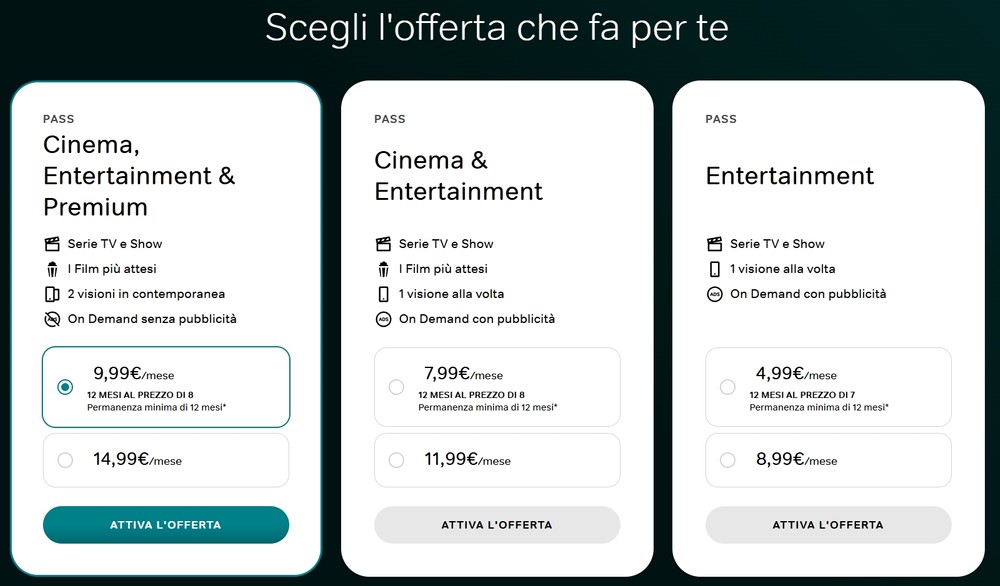1000x586 pixels.
Task: Pick the 4,99€/mese radio option
Action: pyautogui.click(x=727, y=387)
